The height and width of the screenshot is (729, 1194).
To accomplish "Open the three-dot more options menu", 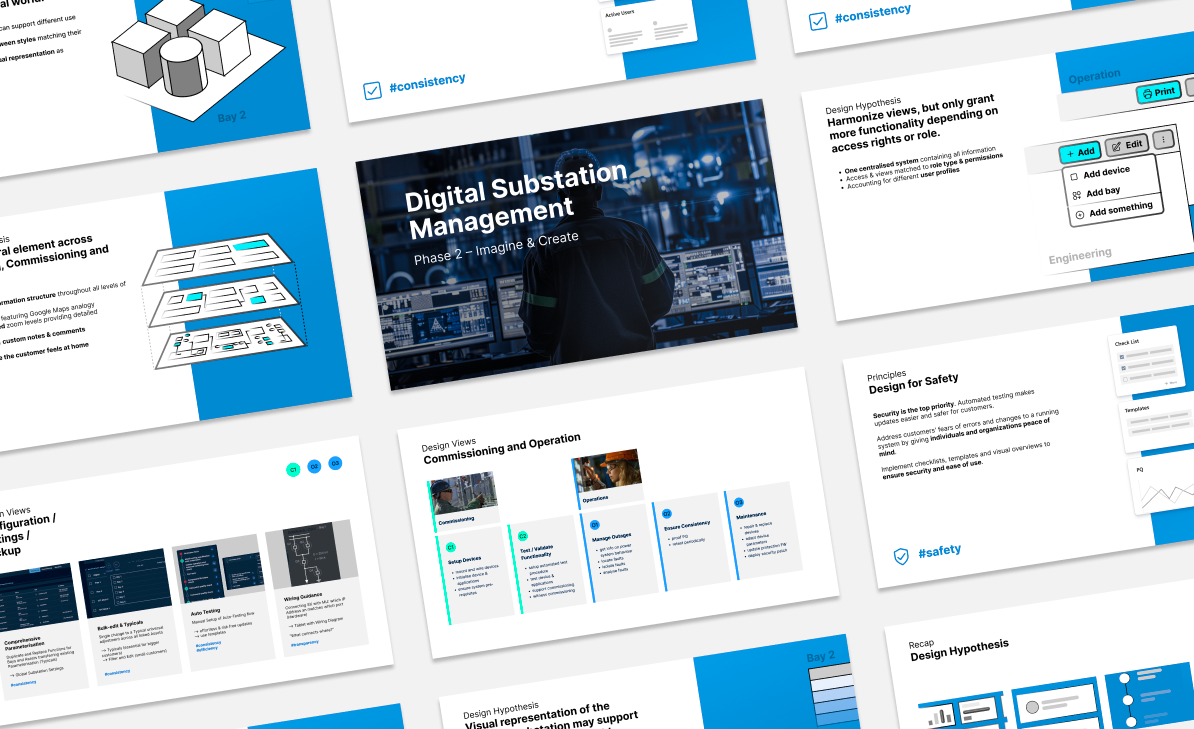I will [x=1163, y=139].
